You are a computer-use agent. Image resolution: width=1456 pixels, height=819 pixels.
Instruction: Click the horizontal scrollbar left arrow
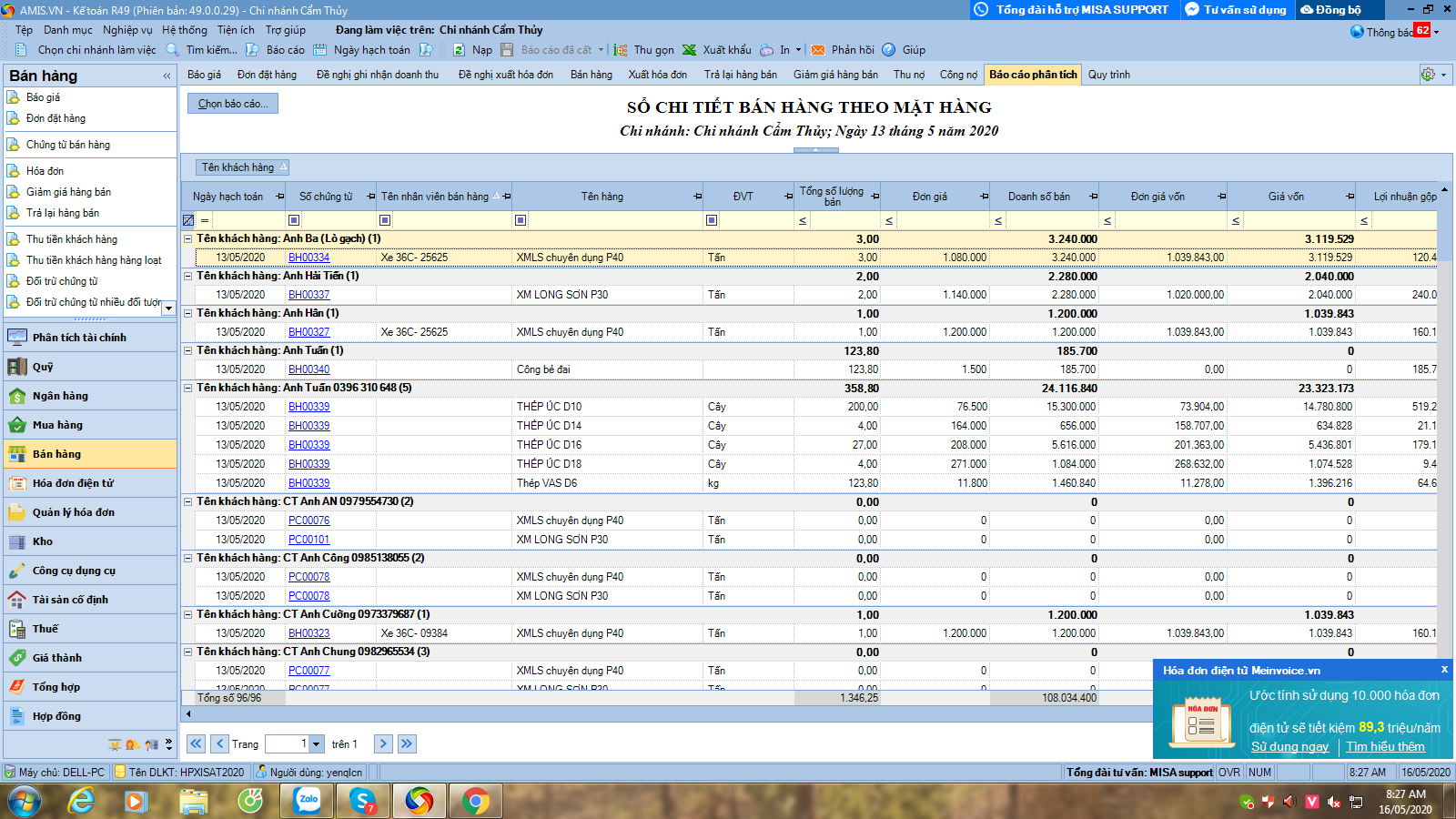coord(188,714)
